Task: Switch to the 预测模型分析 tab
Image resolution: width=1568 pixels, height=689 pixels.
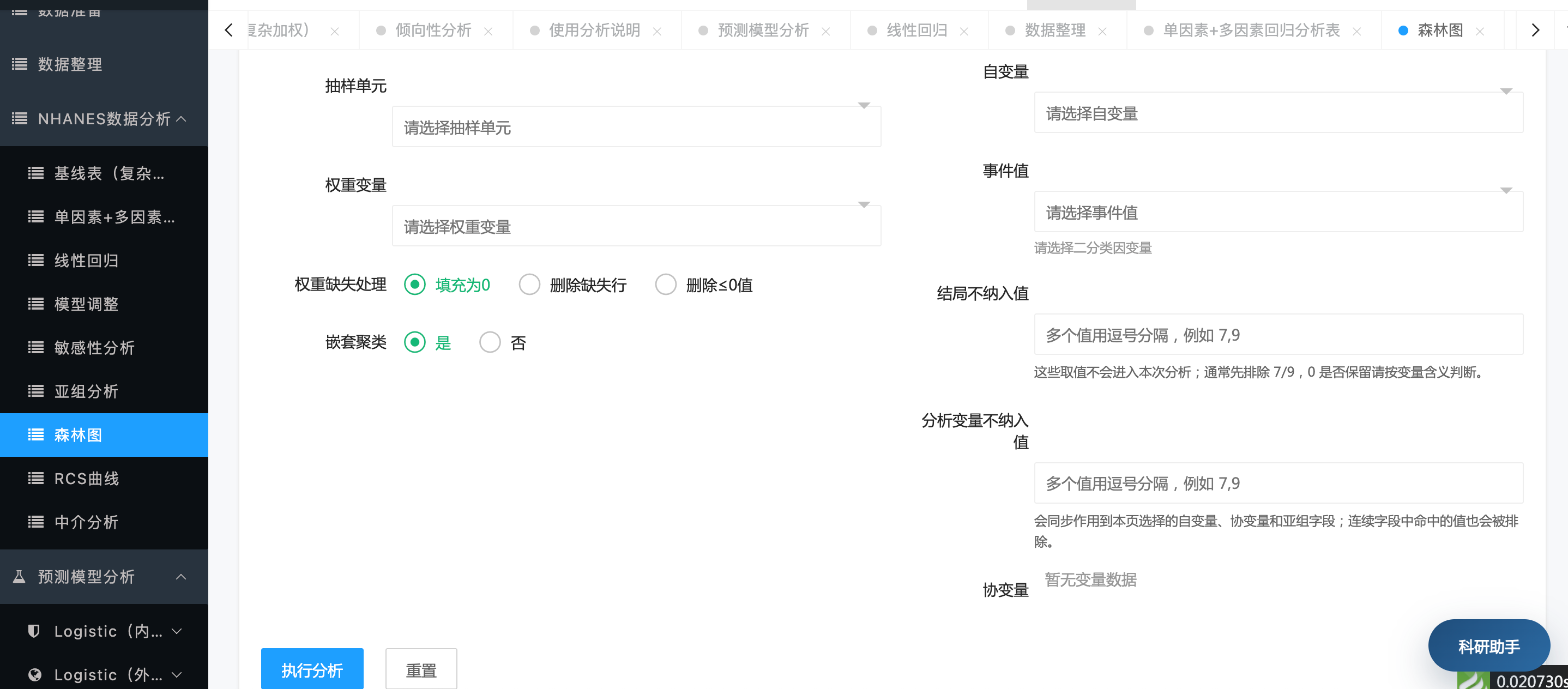Action: coord(763,31)
